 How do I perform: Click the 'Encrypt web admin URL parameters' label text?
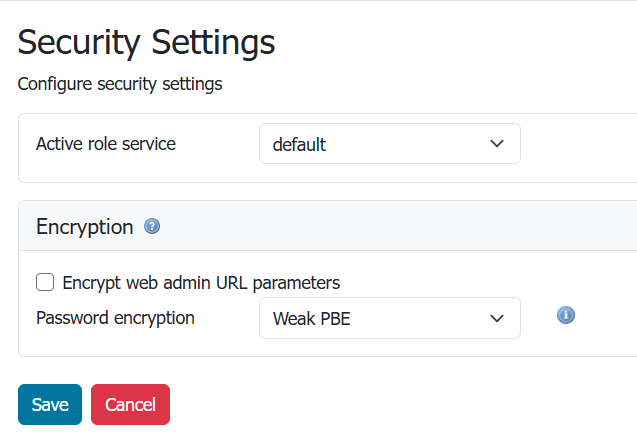tap(200, 283)
